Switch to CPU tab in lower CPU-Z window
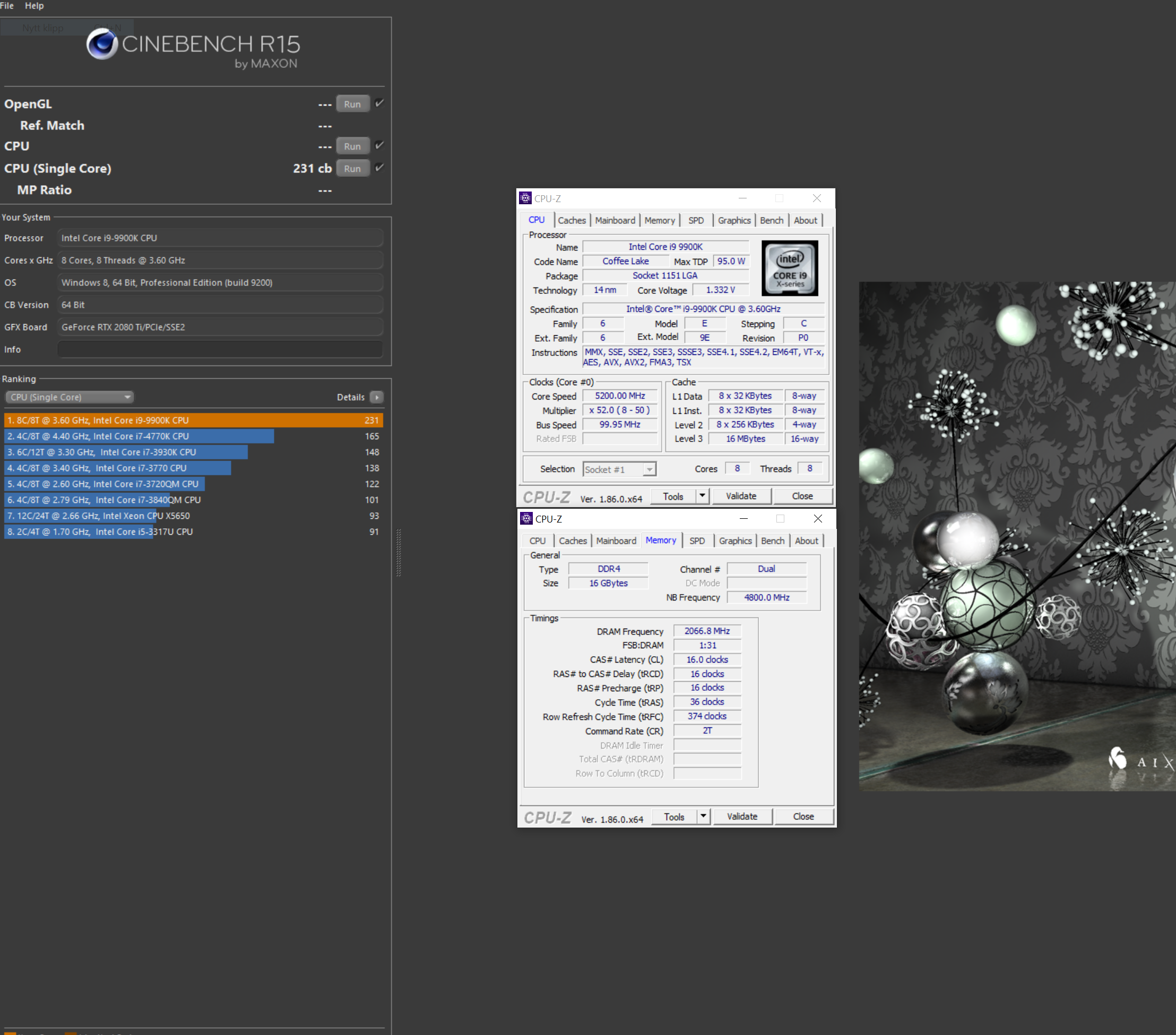1176x1035 pixels. pyautogui.click(x=538, y=541)
